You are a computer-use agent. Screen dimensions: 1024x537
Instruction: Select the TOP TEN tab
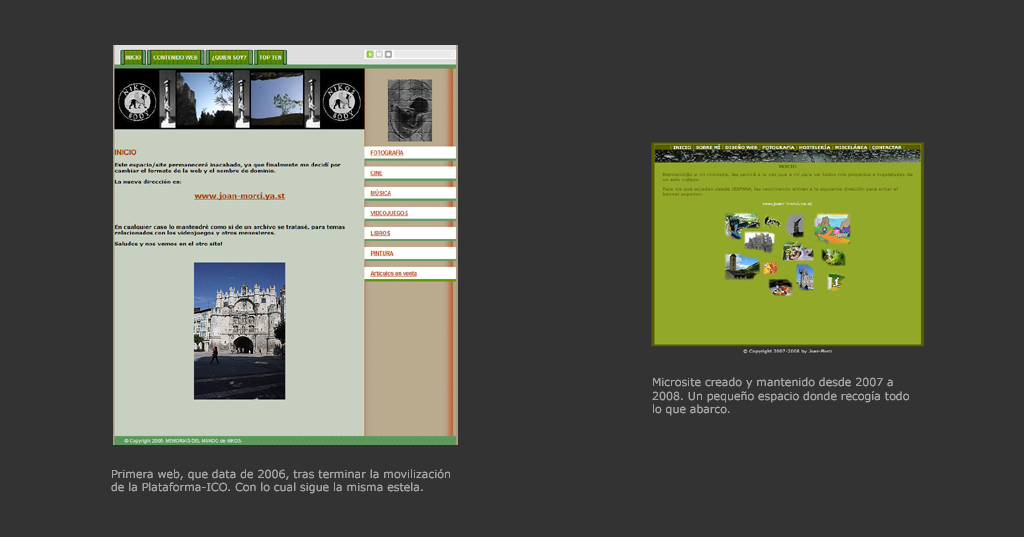(x=270, y=58)
